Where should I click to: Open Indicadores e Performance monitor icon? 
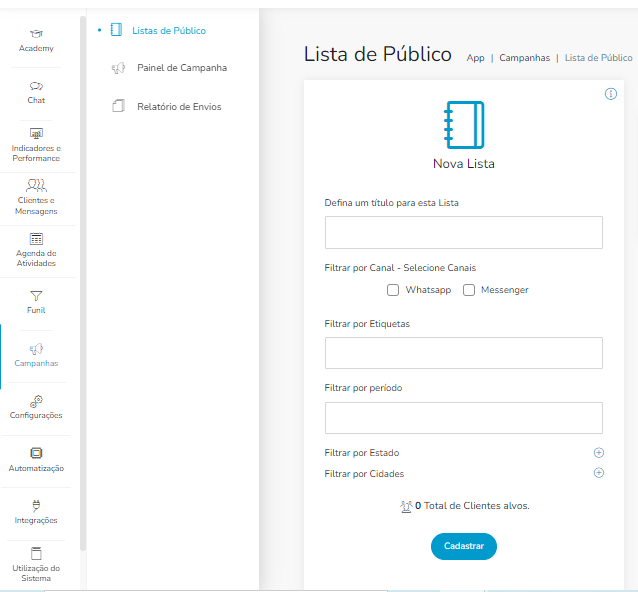pyautogui.click(x=36, y=133)
